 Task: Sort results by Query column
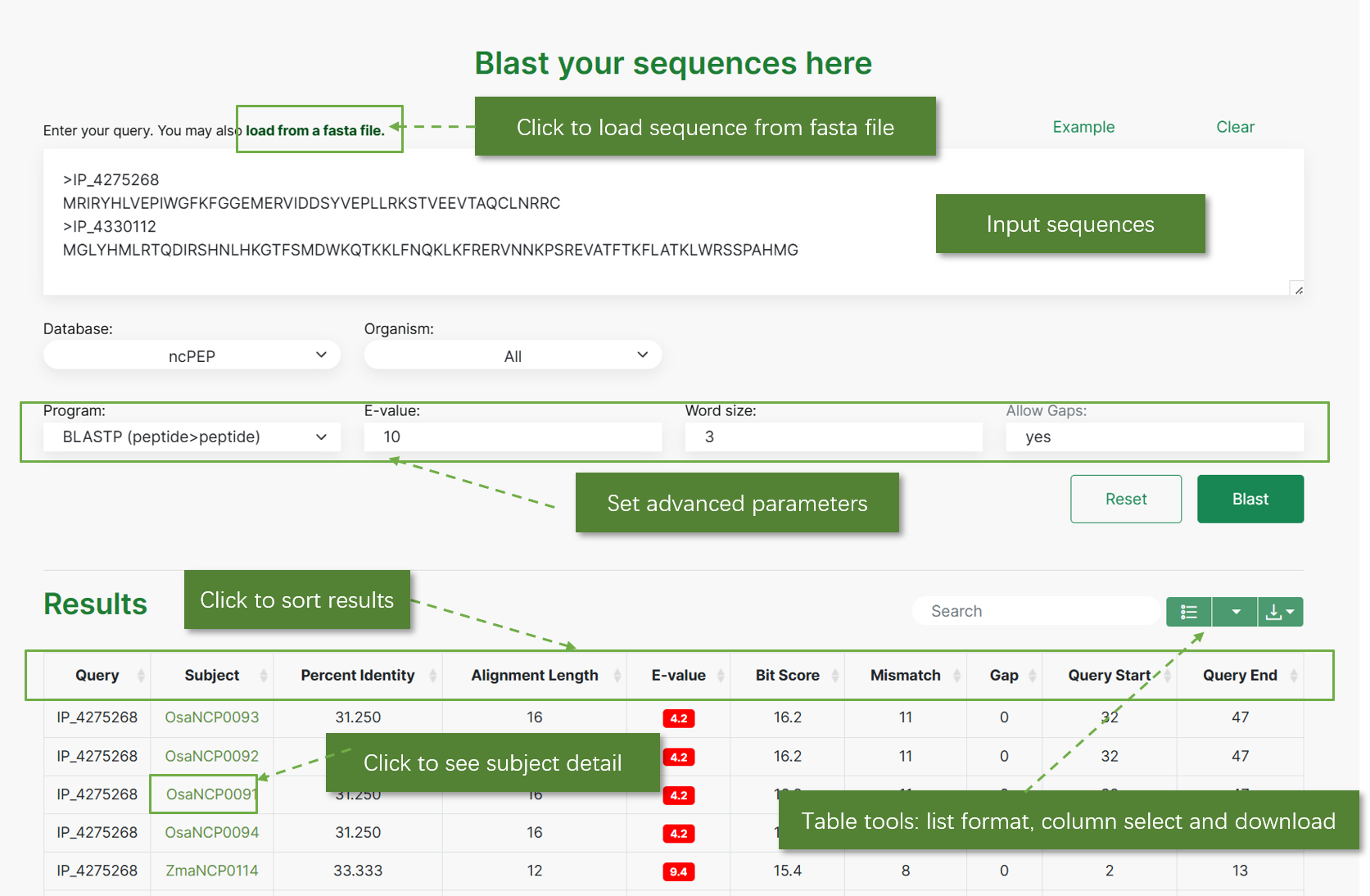[97, 676]
